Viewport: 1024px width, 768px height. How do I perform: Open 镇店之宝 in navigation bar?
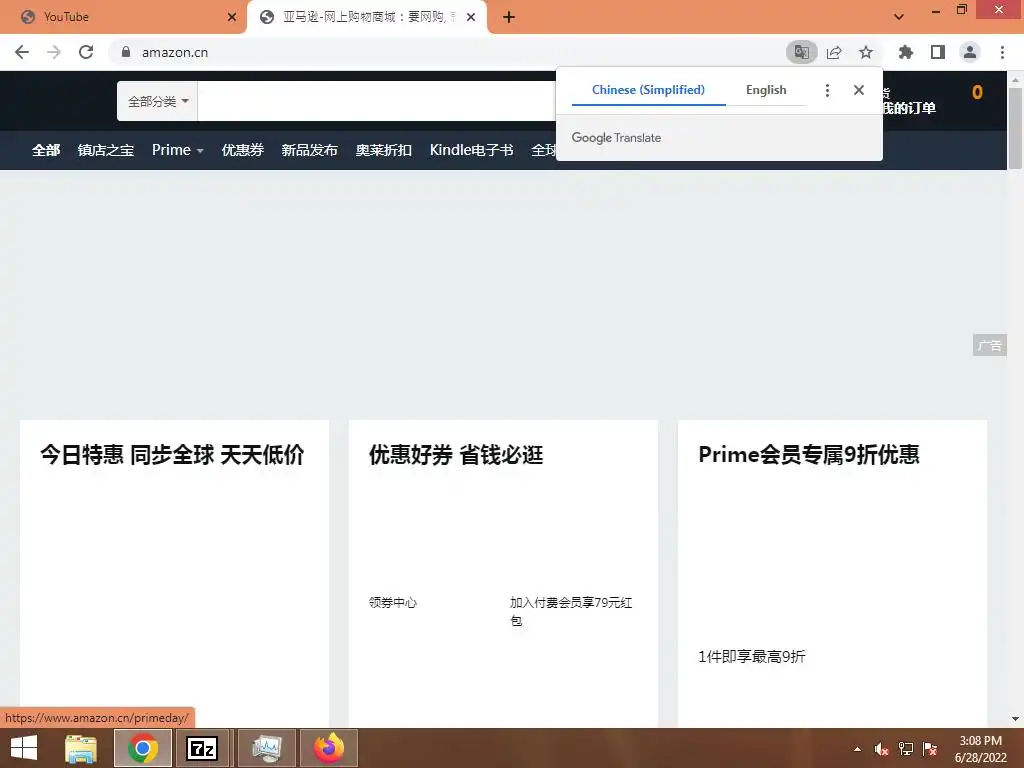click(x=106, y=150)
